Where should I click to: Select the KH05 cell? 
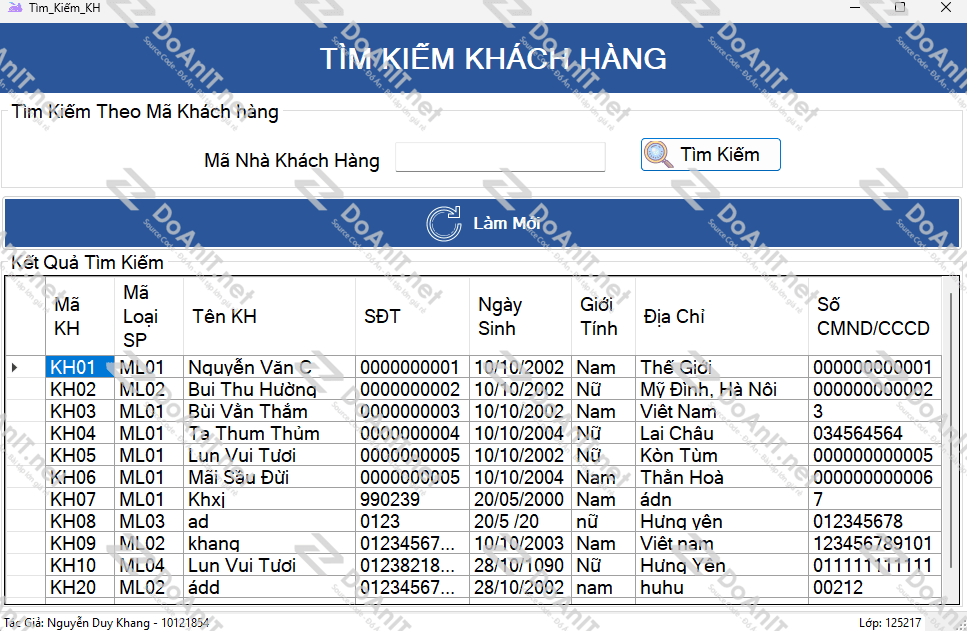click(x=80, y=456)
